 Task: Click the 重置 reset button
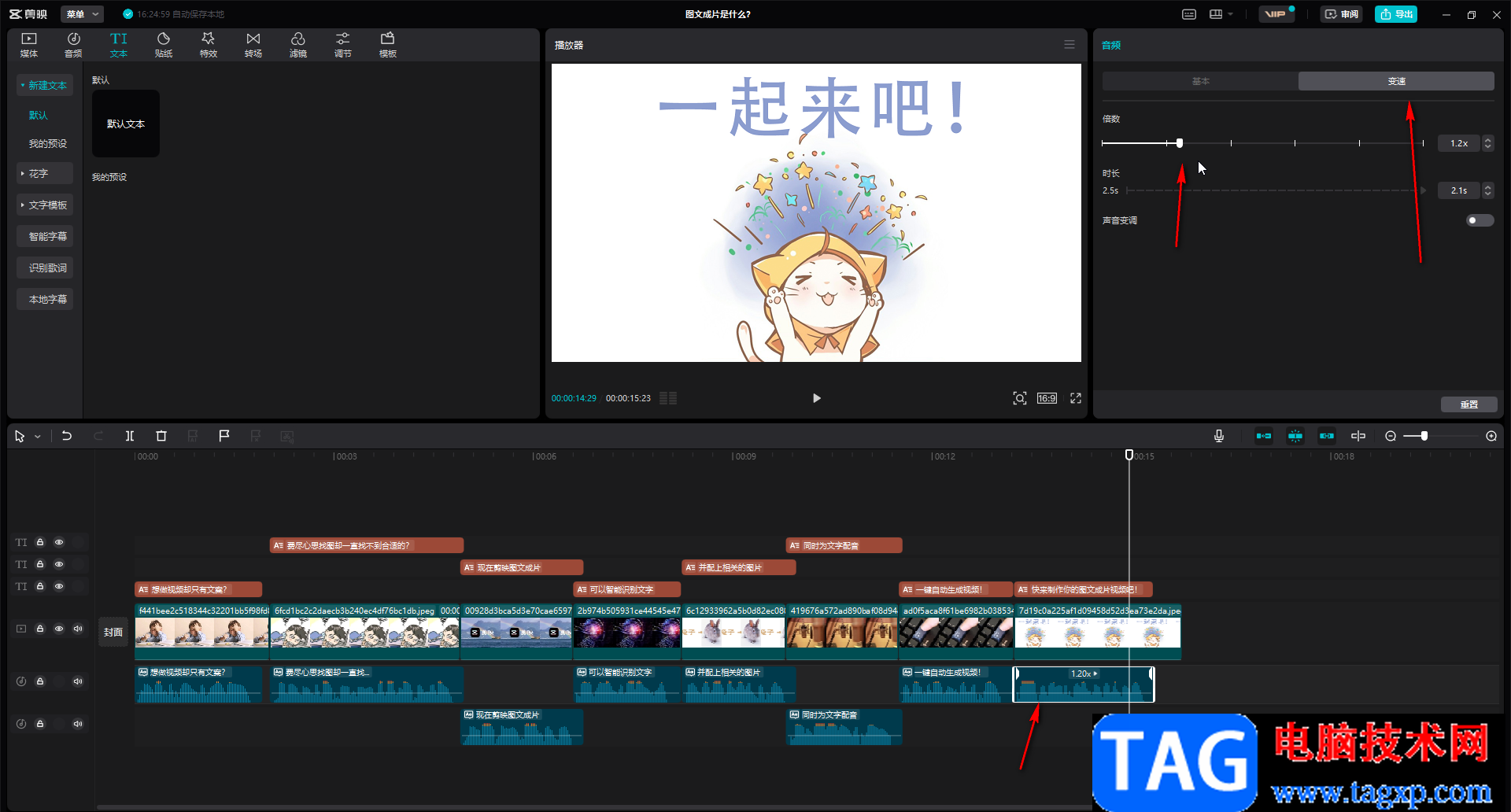(1469, 404)
